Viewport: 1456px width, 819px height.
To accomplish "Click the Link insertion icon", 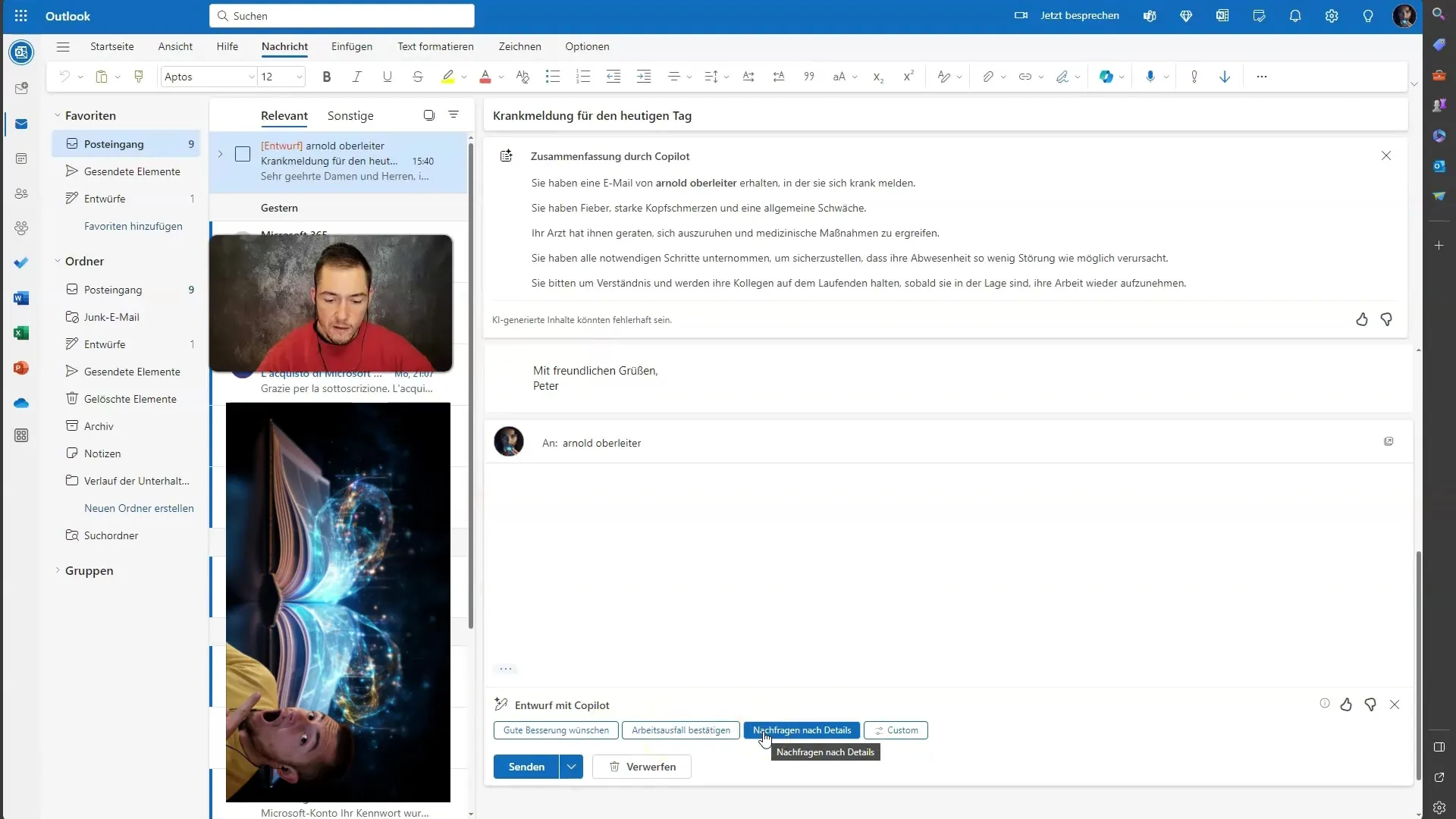I will pos(1024,76).
